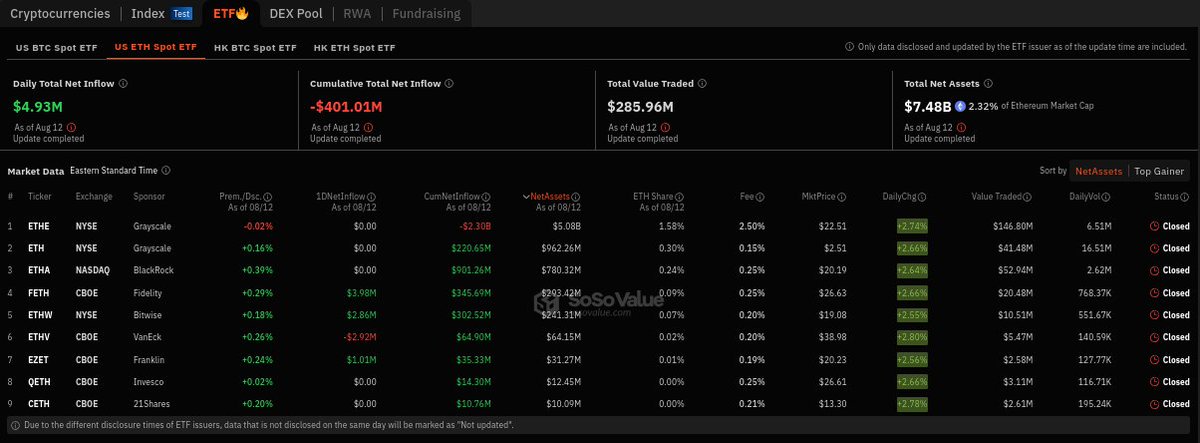Click the fire icon on ETF tab
Viewport: 1200px width, 443px height.
[242, 14]
